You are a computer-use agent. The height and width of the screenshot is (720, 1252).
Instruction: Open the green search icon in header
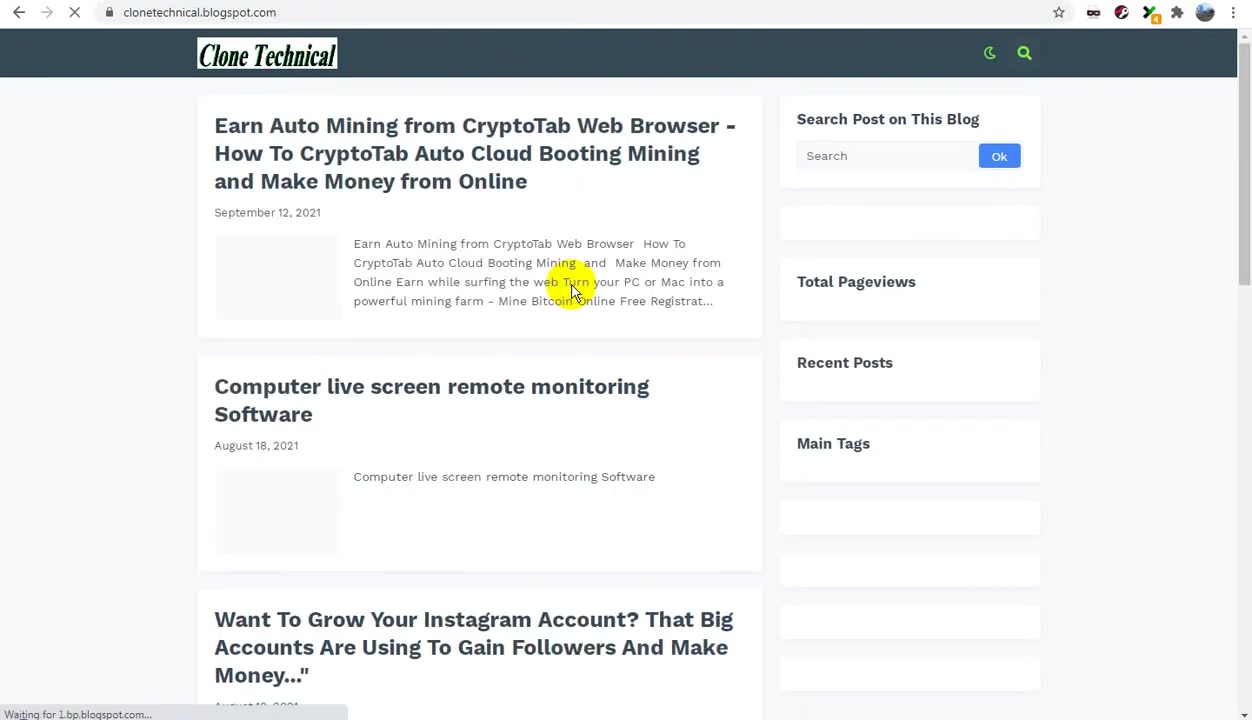1024,53
